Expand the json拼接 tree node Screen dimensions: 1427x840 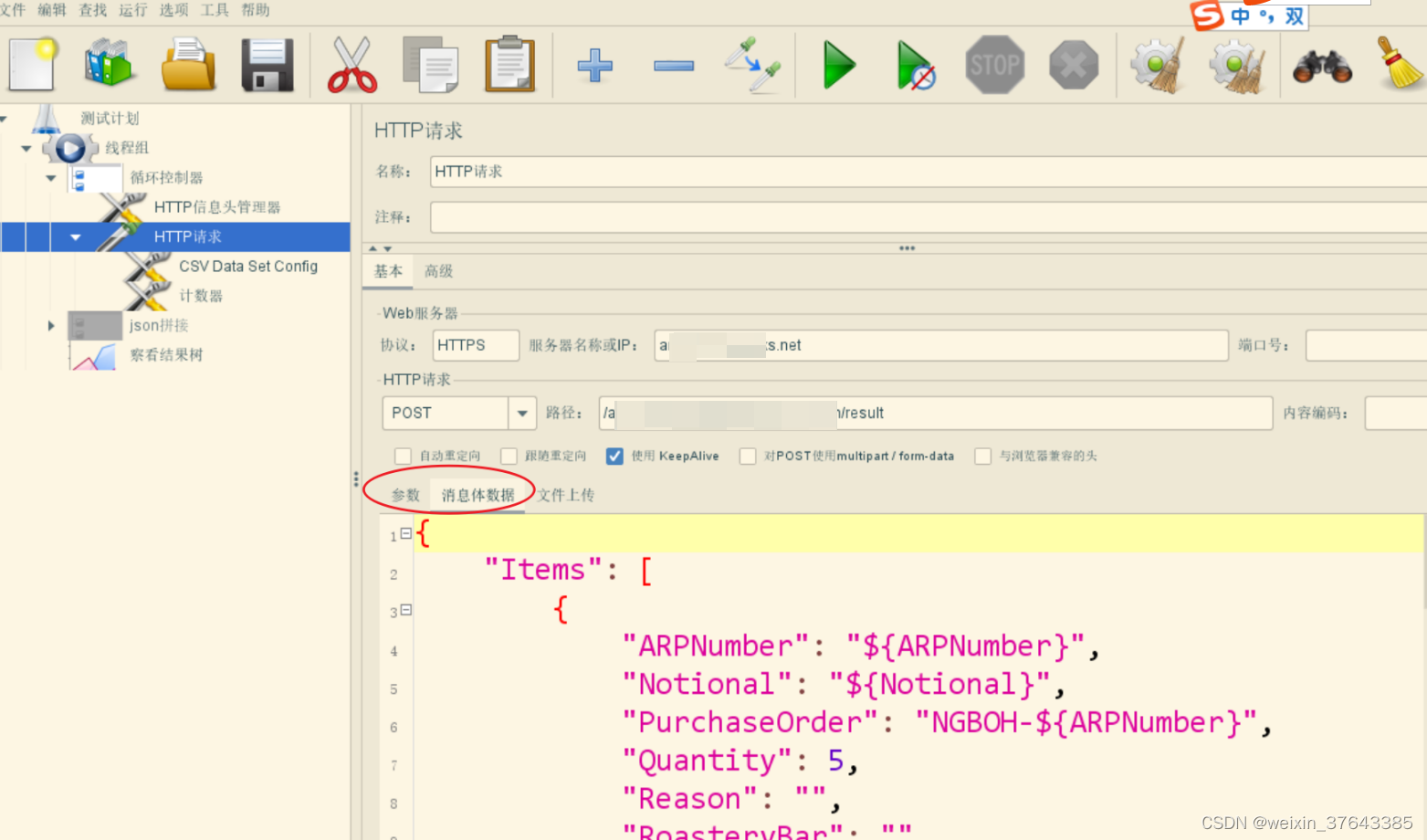click(51, 325)
